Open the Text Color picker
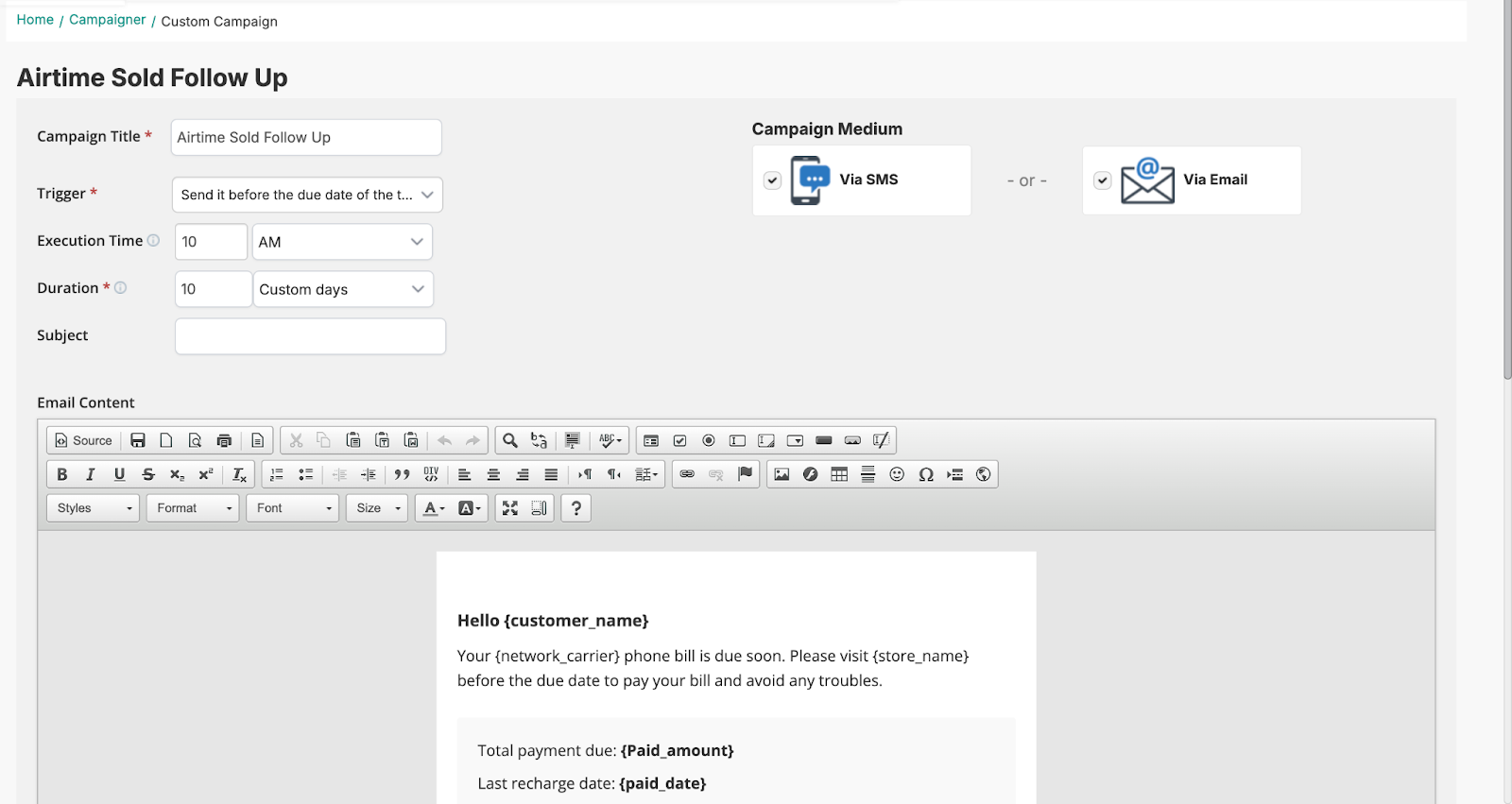Image resolution: width=1512 pixels, height=804 pixels. [434, 508]
